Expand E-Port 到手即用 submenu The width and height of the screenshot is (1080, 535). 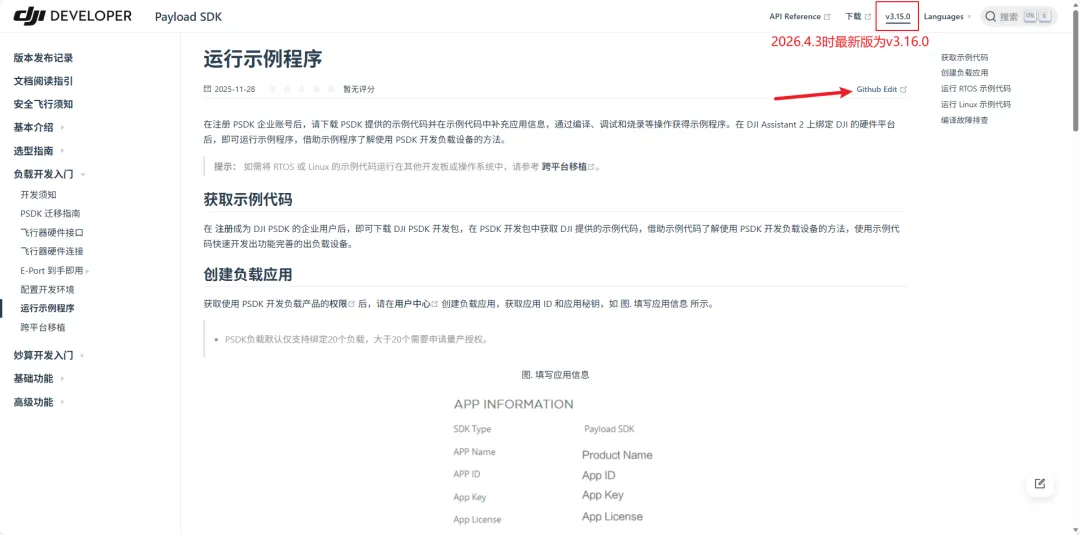pyautogui.click(x=87, y=271)
